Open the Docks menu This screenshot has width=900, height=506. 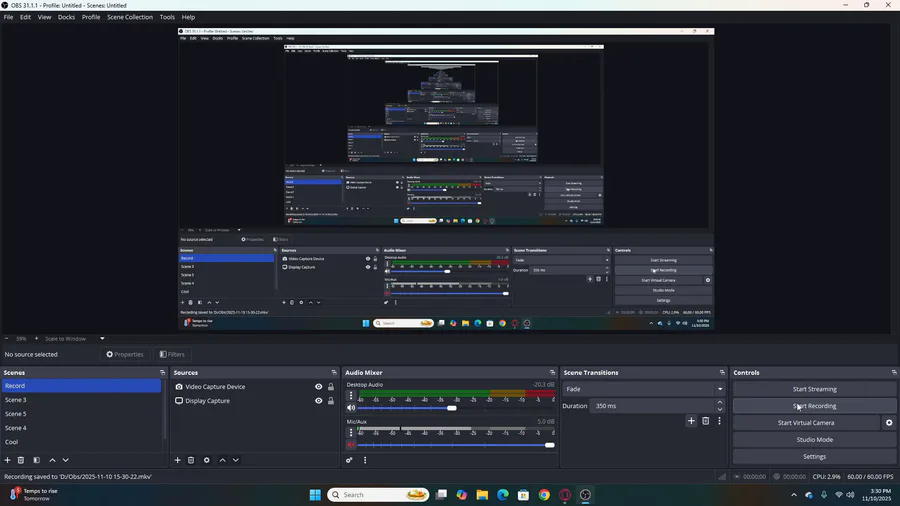pos(66,17)
